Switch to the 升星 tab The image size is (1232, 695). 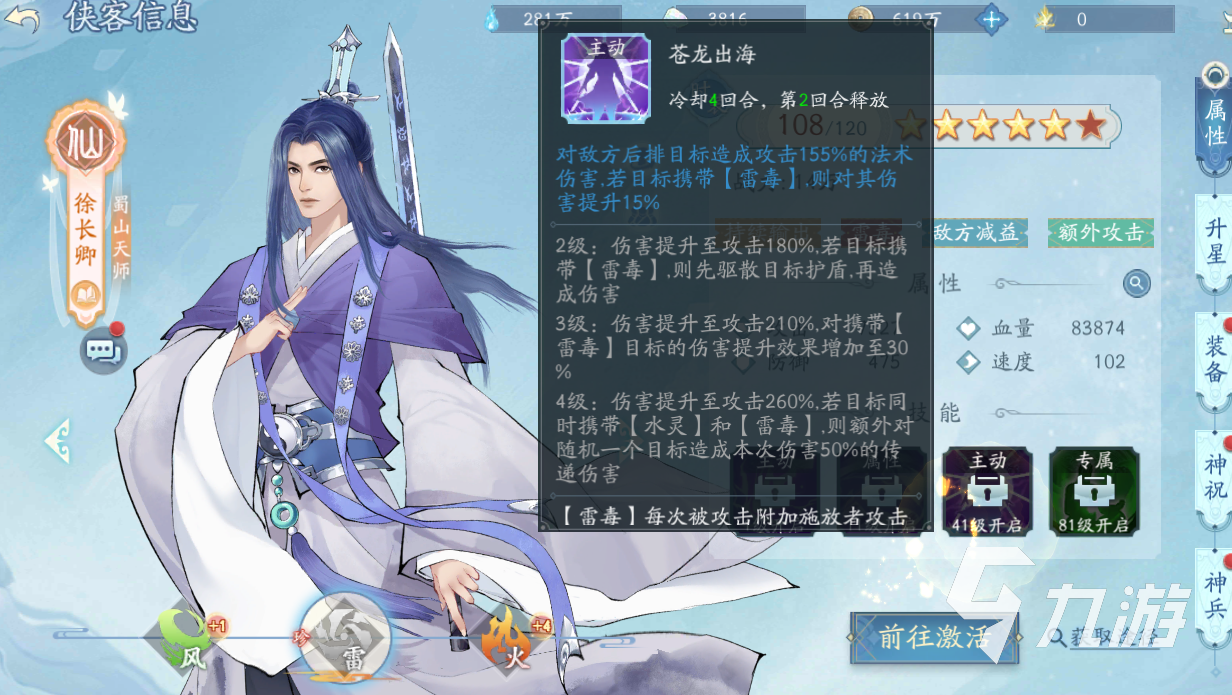(x=1215, y=240)
